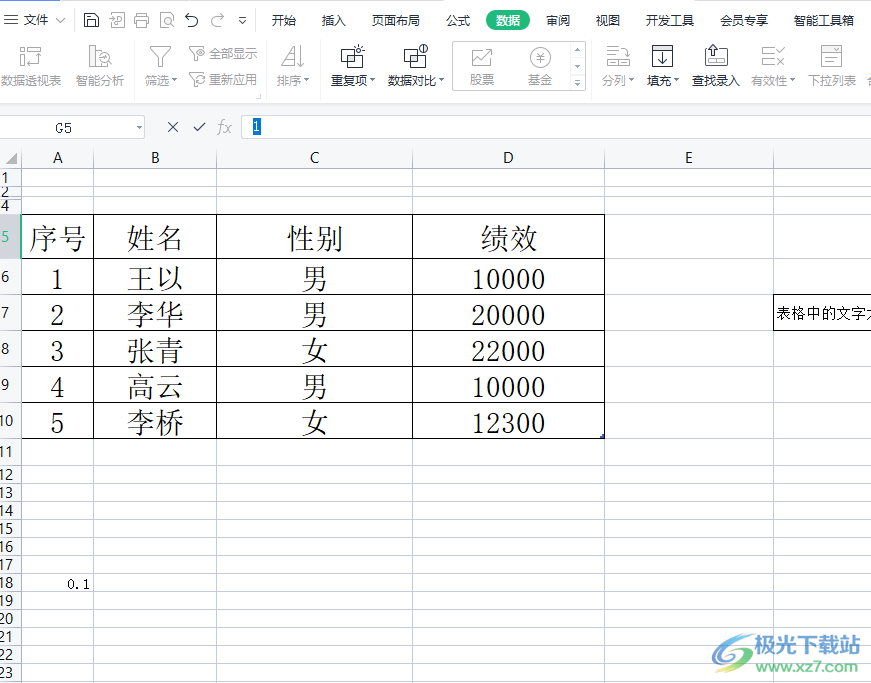
Task: Click the 有效性 data validation icon
Action: click(773, 57)
